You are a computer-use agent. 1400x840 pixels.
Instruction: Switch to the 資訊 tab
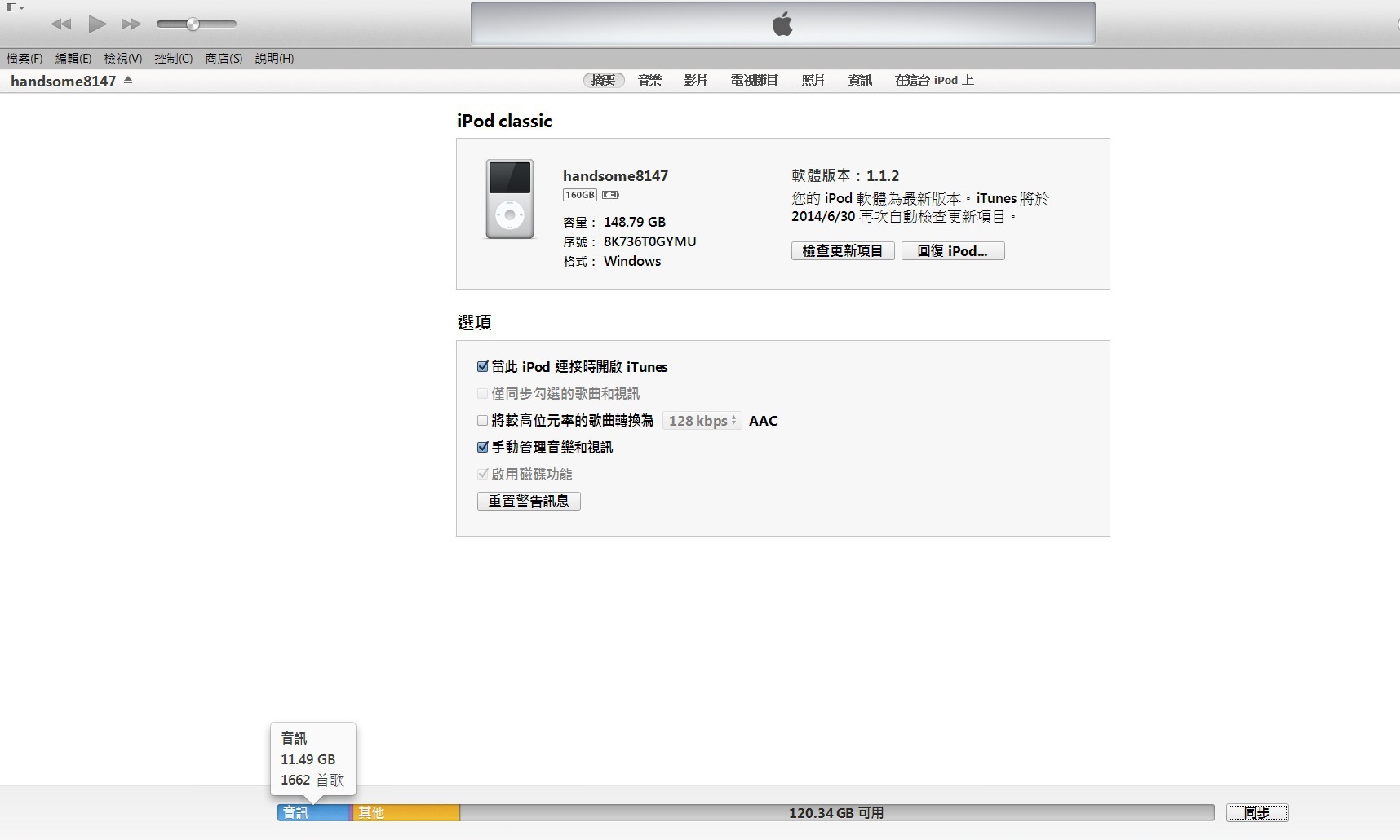(x=861, y=80)
